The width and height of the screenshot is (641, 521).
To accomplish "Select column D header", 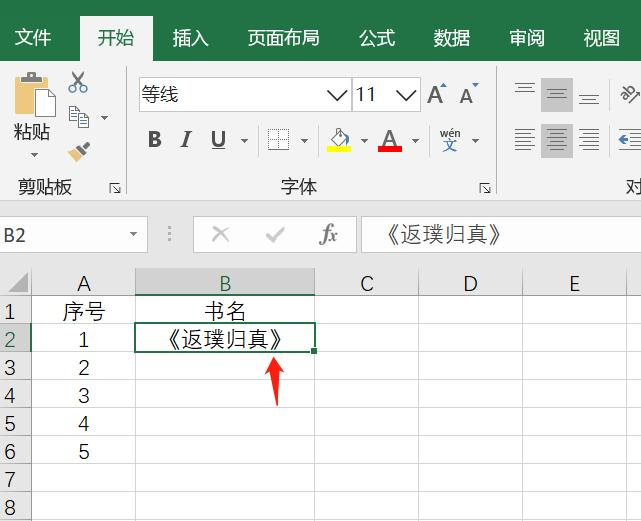I will tap(471, 282).
